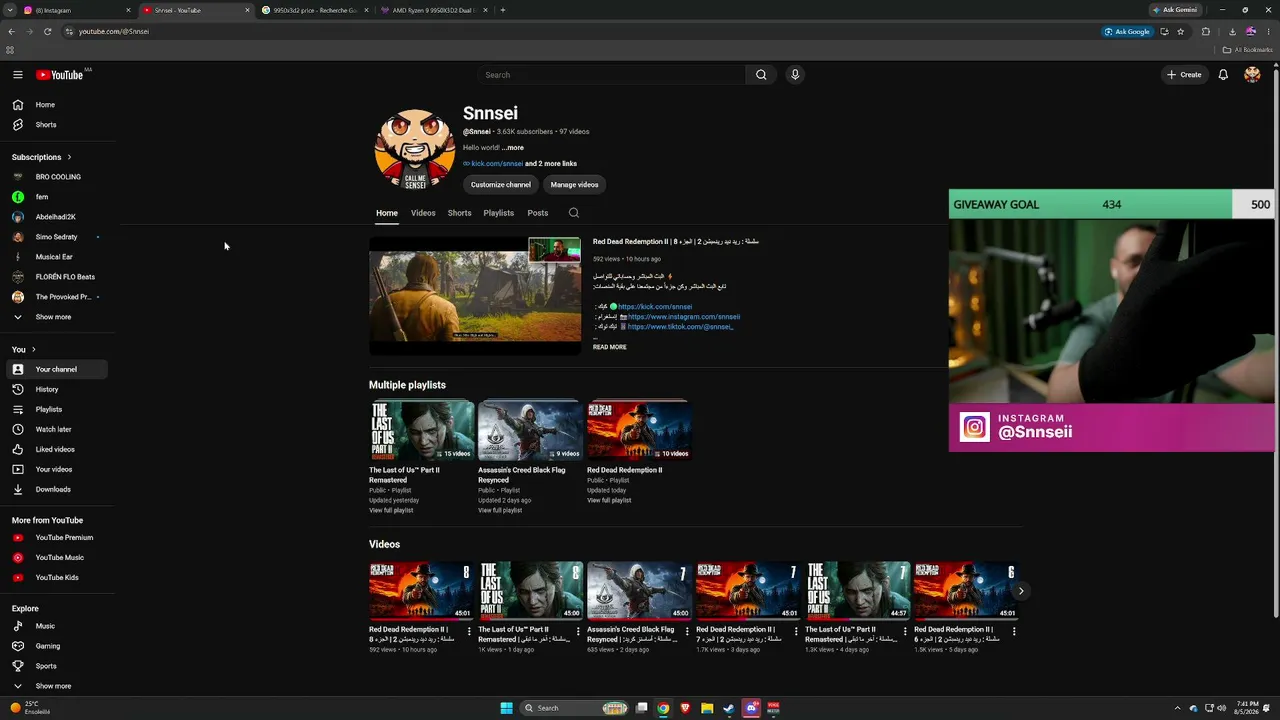Open File Explorer from the taskbar
Image resolution: width=1280 pixels, height=720 pixels.
coord(707,708)
